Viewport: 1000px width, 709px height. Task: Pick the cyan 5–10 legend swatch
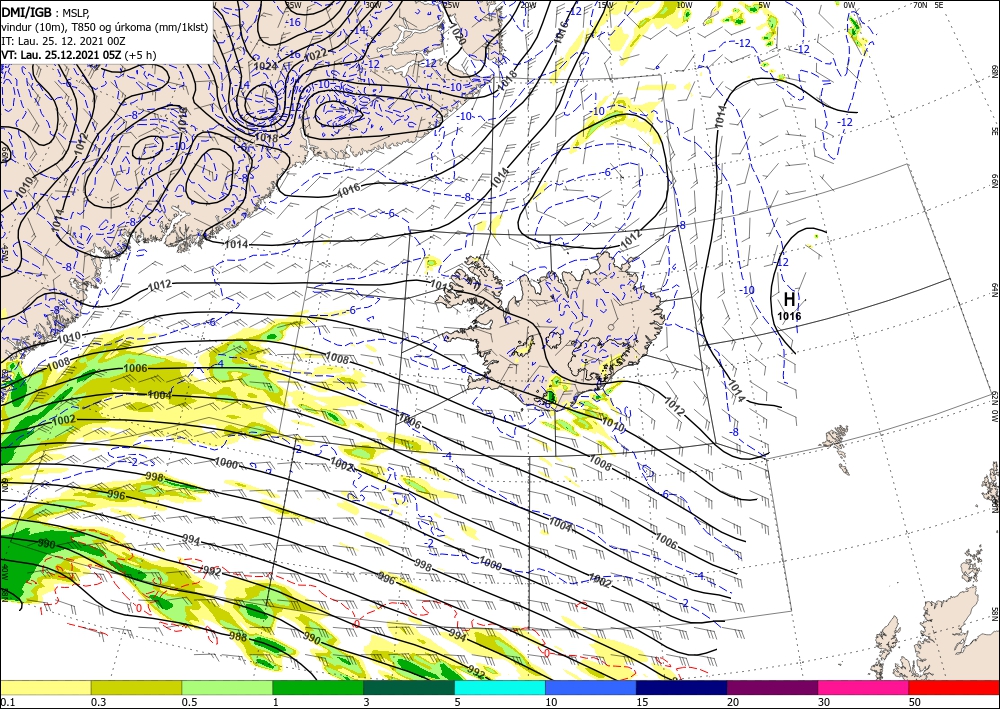coord(499,687)
